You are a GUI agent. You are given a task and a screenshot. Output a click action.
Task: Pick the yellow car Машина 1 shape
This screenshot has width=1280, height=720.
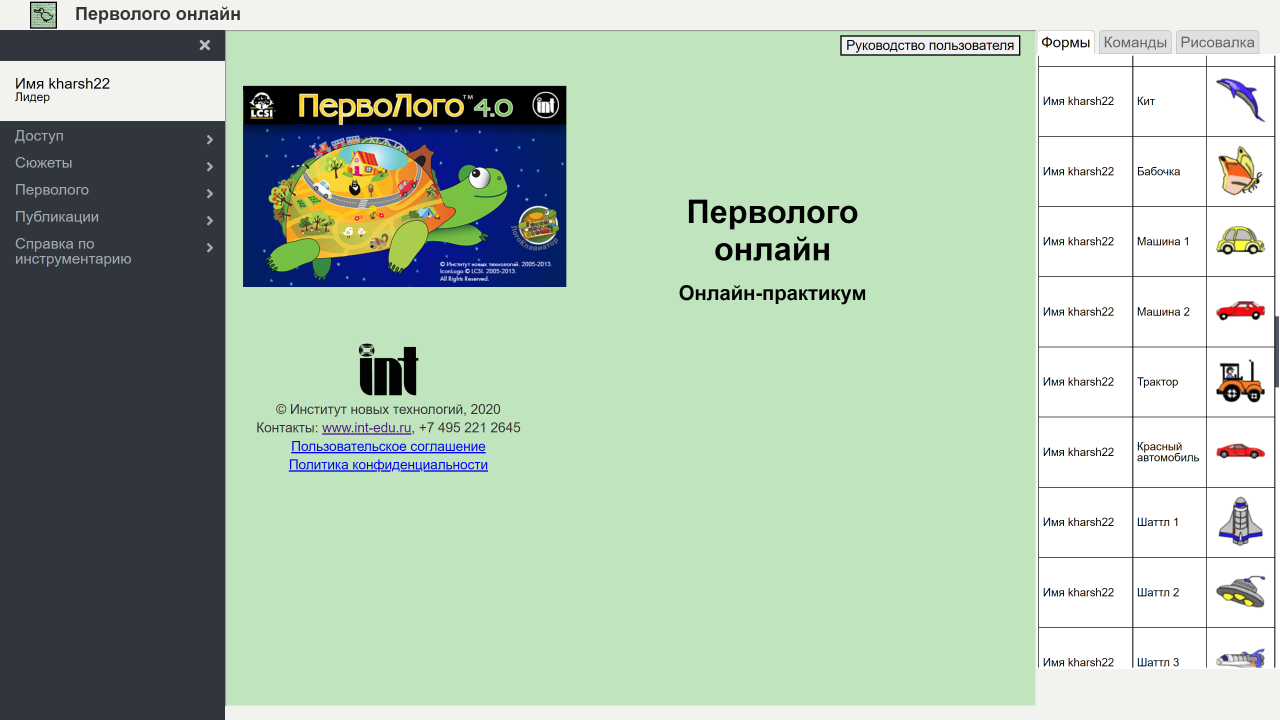point(1240,241)
